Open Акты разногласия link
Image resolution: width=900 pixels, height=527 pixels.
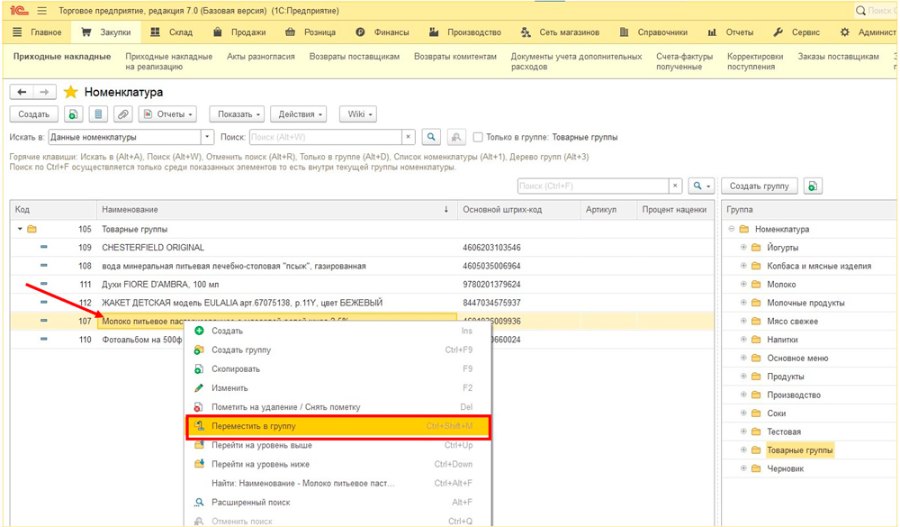tap(261, 56)
